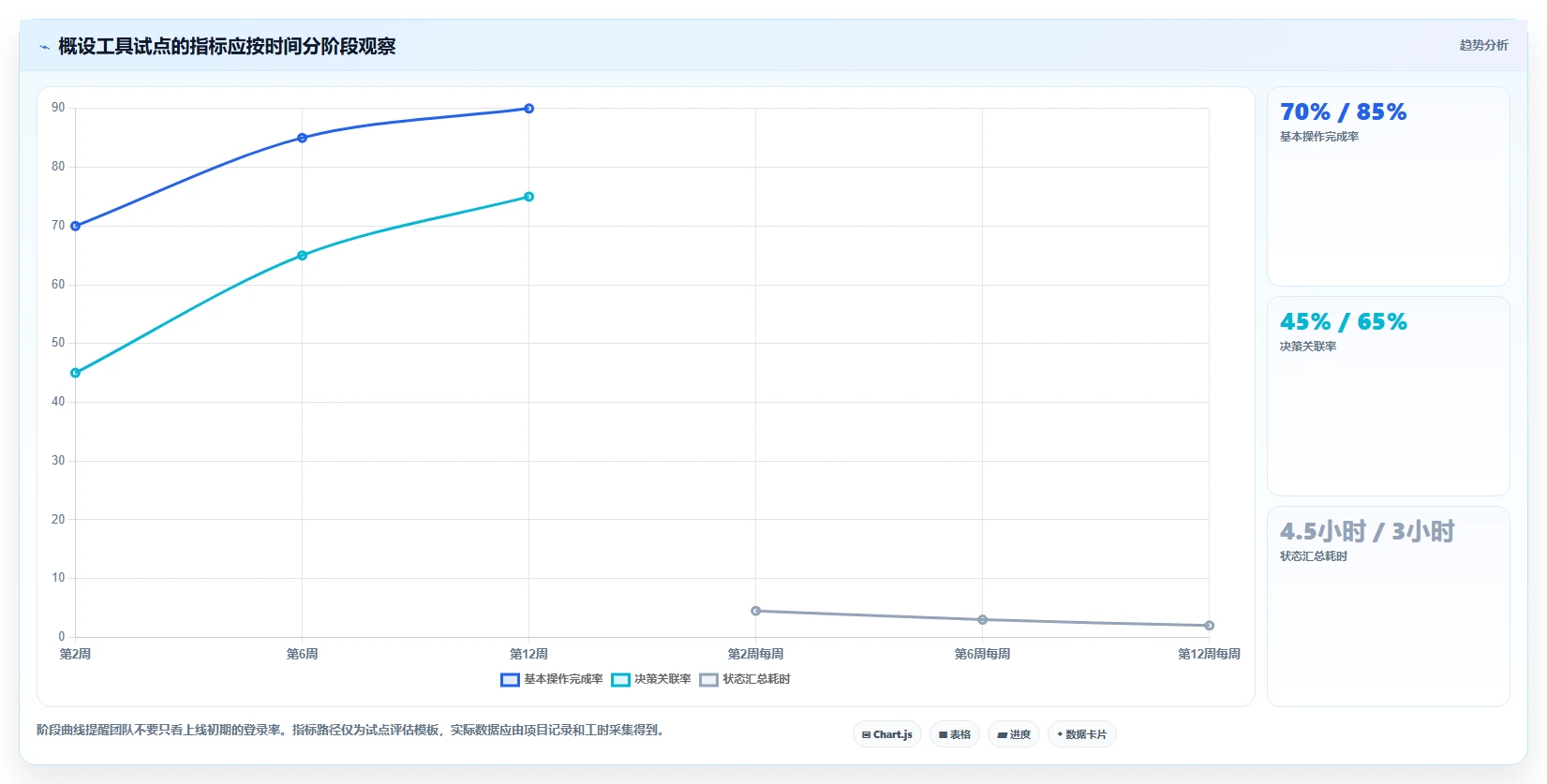Click the 第12周每周 axis label
The width and height of the screenshot is (1547, 784).
[x=1209, y=654]
